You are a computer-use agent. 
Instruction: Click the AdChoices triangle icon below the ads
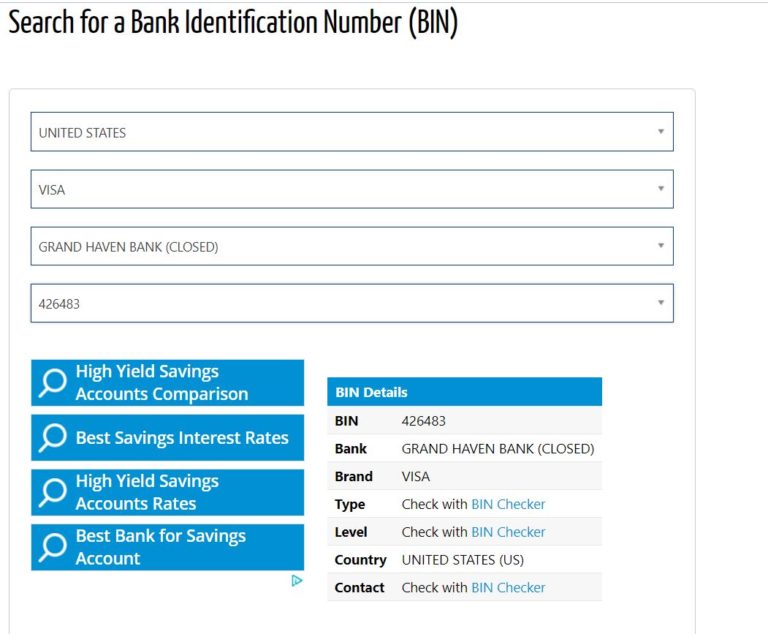coord(297,580)
